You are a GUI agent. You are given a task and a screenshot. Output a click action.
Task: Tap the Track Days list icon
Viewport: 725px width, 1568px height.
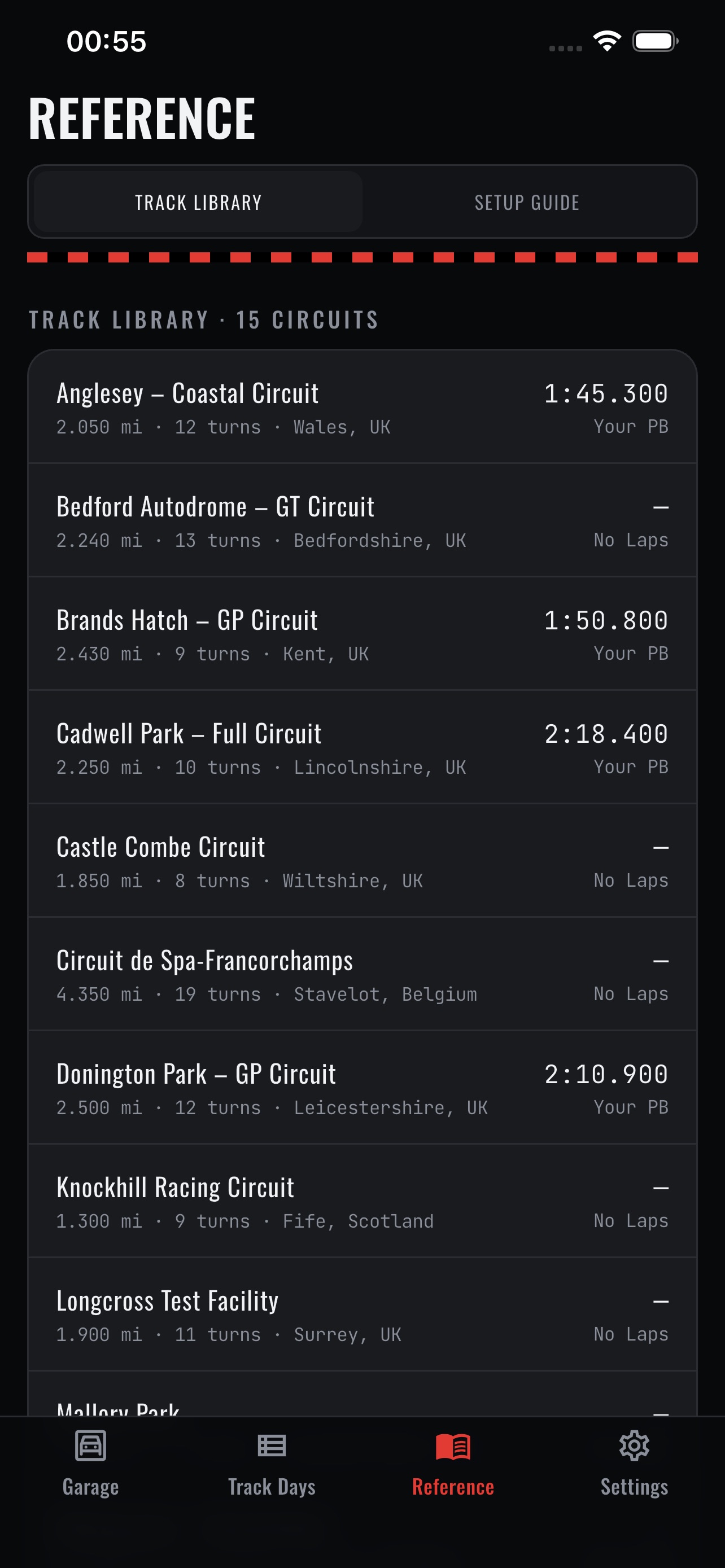(272, 1445)
